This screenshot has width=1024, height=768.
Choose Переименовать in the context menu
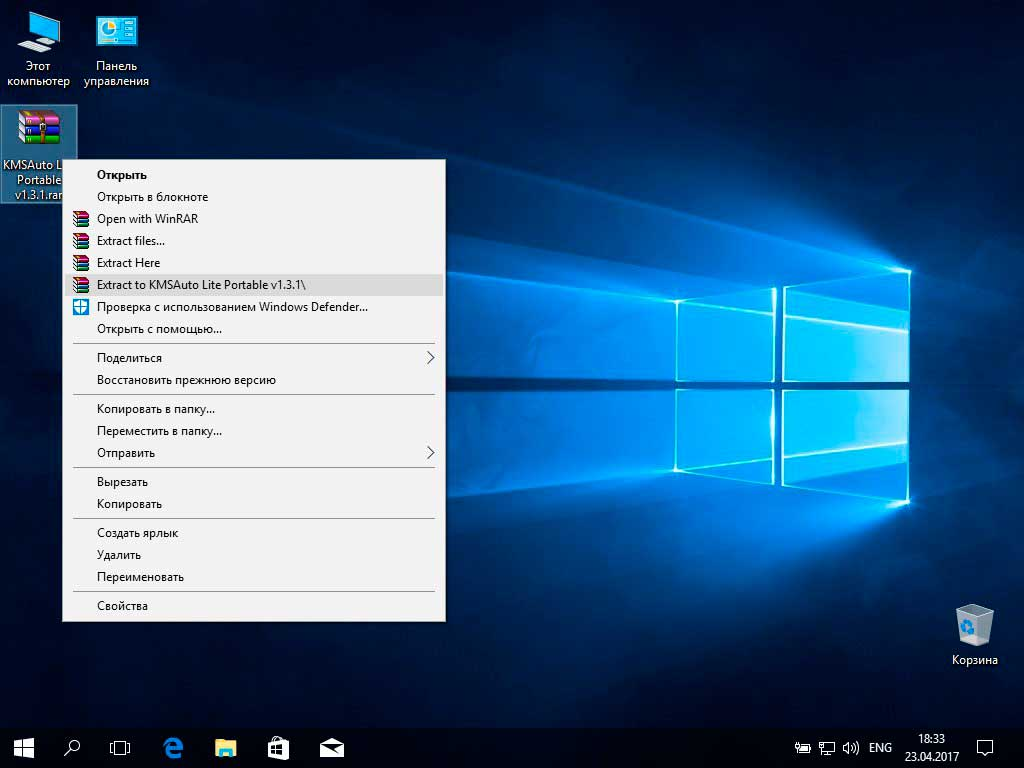254,577
